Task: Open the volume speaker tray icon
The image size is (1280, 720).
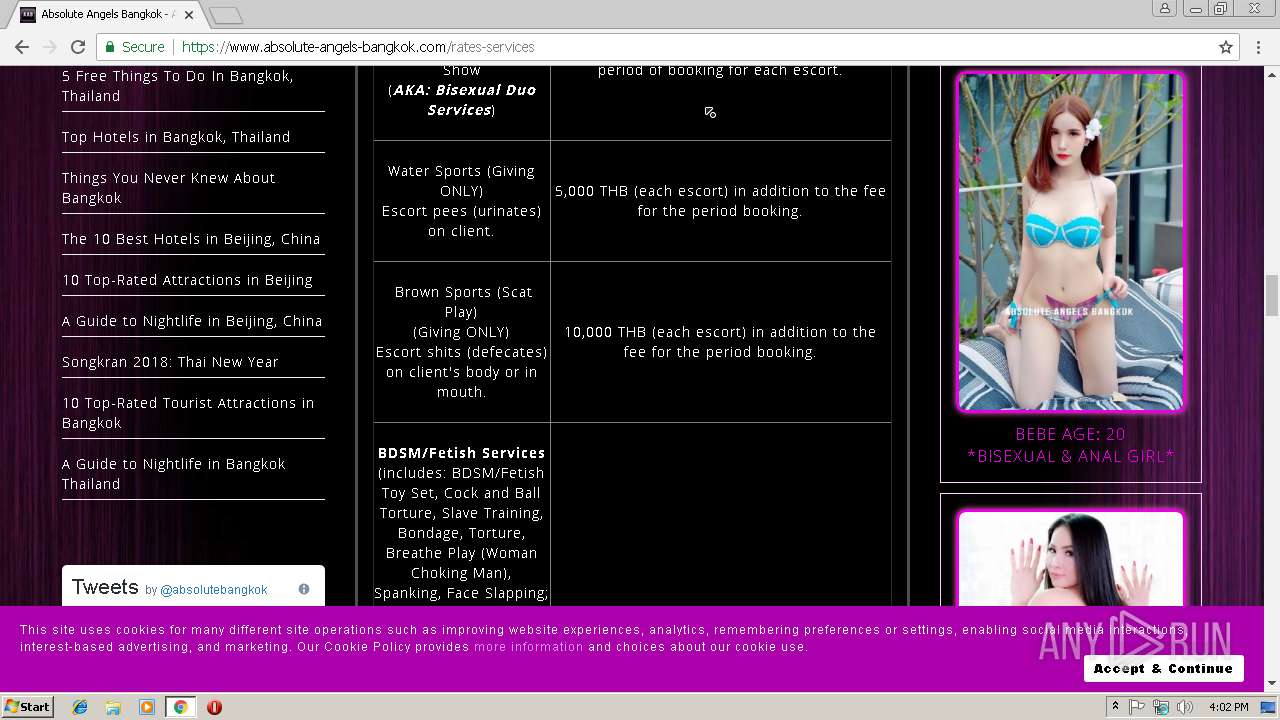Action: 1185,707
